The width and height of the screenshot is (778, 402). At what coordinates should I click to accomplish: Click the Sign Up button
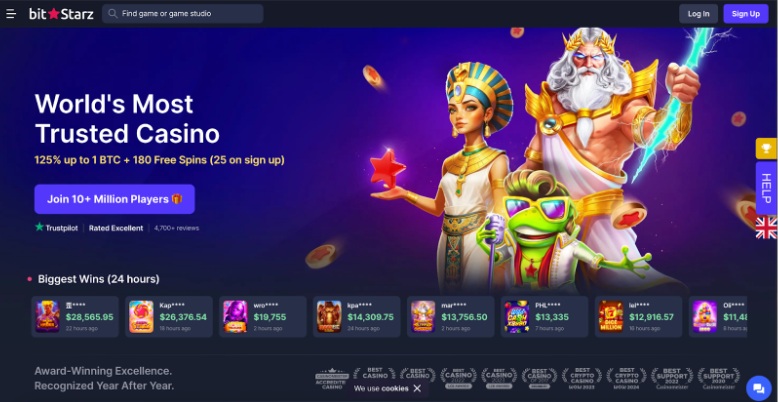pos(745,14)
